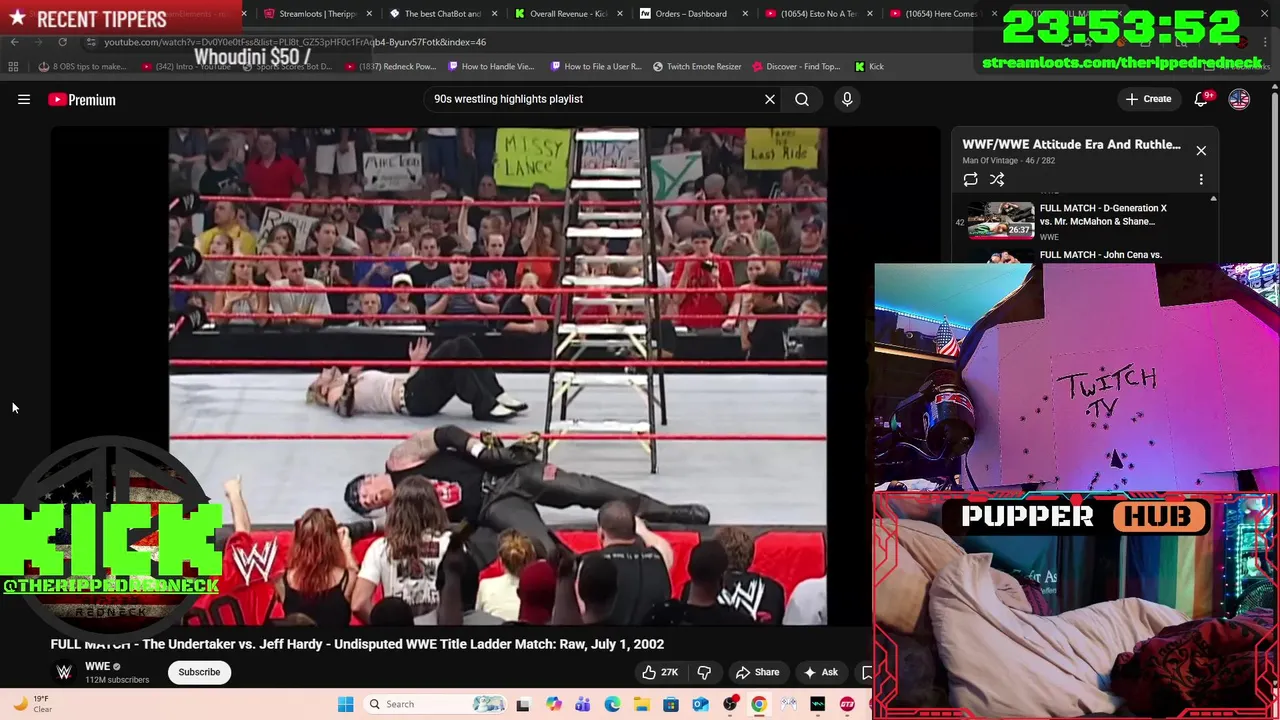Share the Undertaker vs. Jeff Hardy video
The width and height of the screenshot is (1280, 720).
click(x=756, y=672)
